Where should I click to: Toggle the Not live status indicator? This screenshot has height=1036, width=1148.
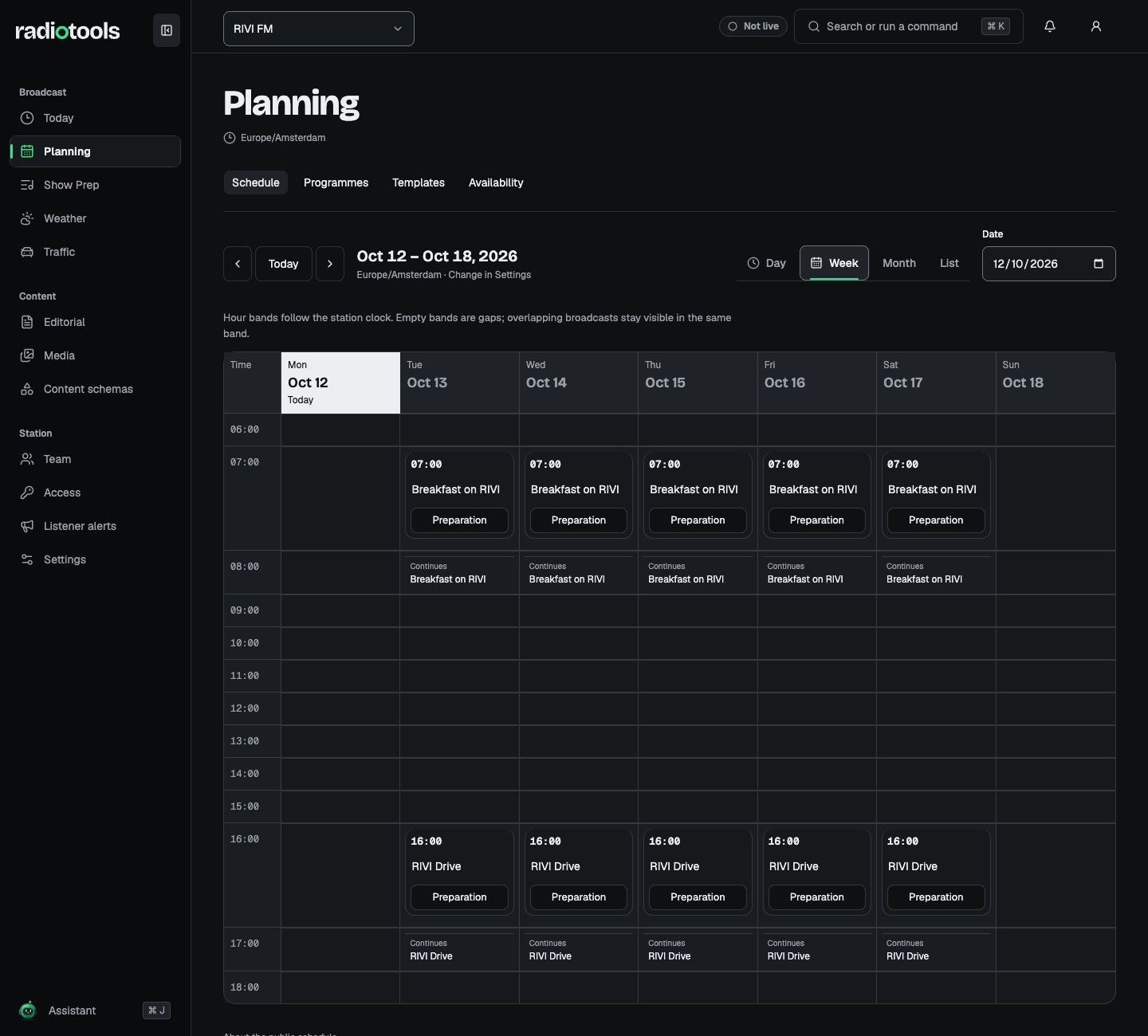[x=753, y=26]
